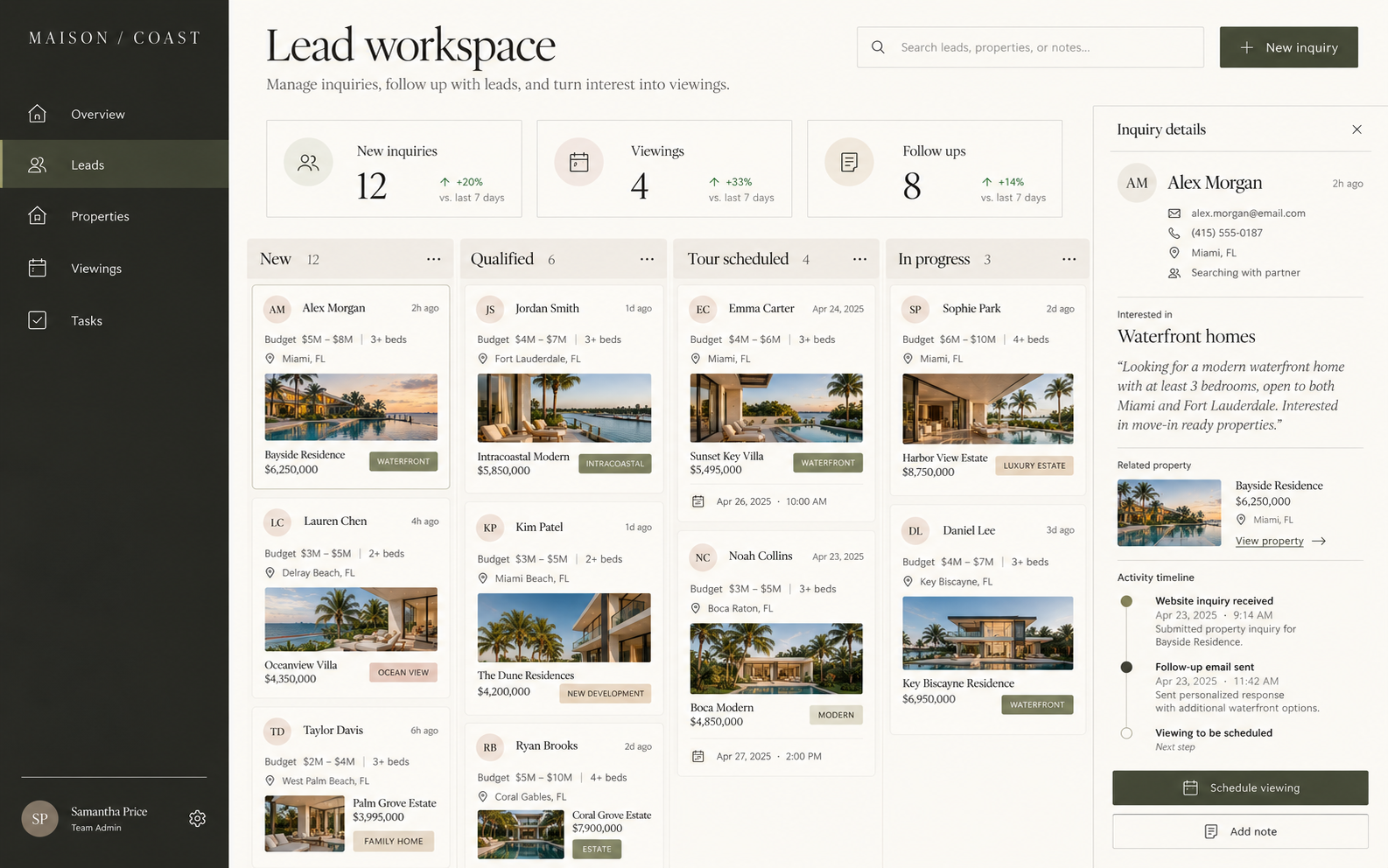Click the Schedule viewing button
Screen dimensions: 1388x868
[x=1240, y=787]
